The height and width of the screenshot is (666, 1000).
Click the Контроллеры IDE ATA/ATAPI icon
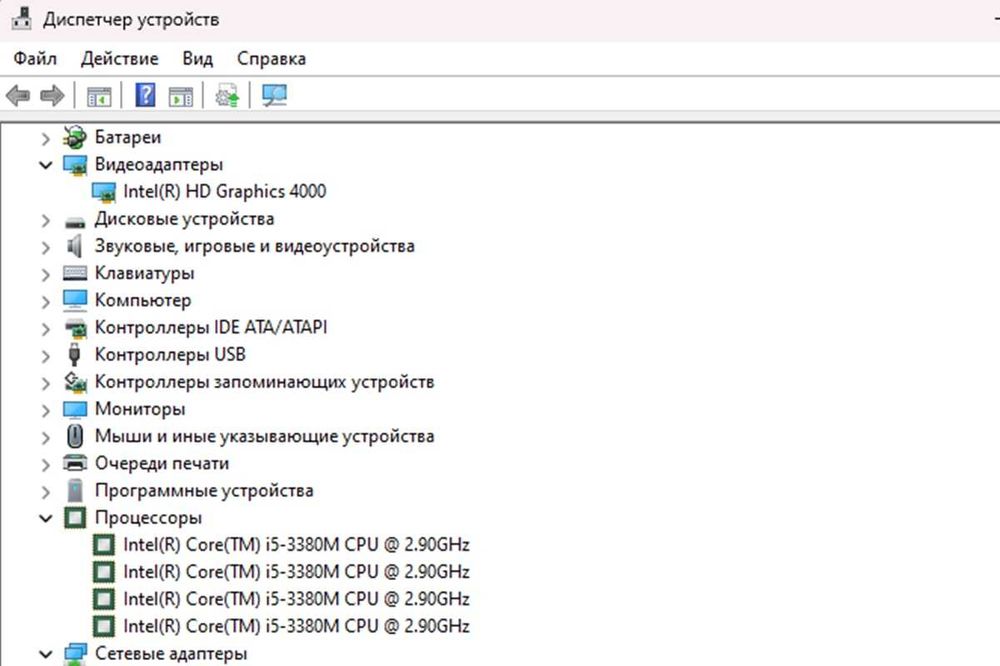coord(75,328)
